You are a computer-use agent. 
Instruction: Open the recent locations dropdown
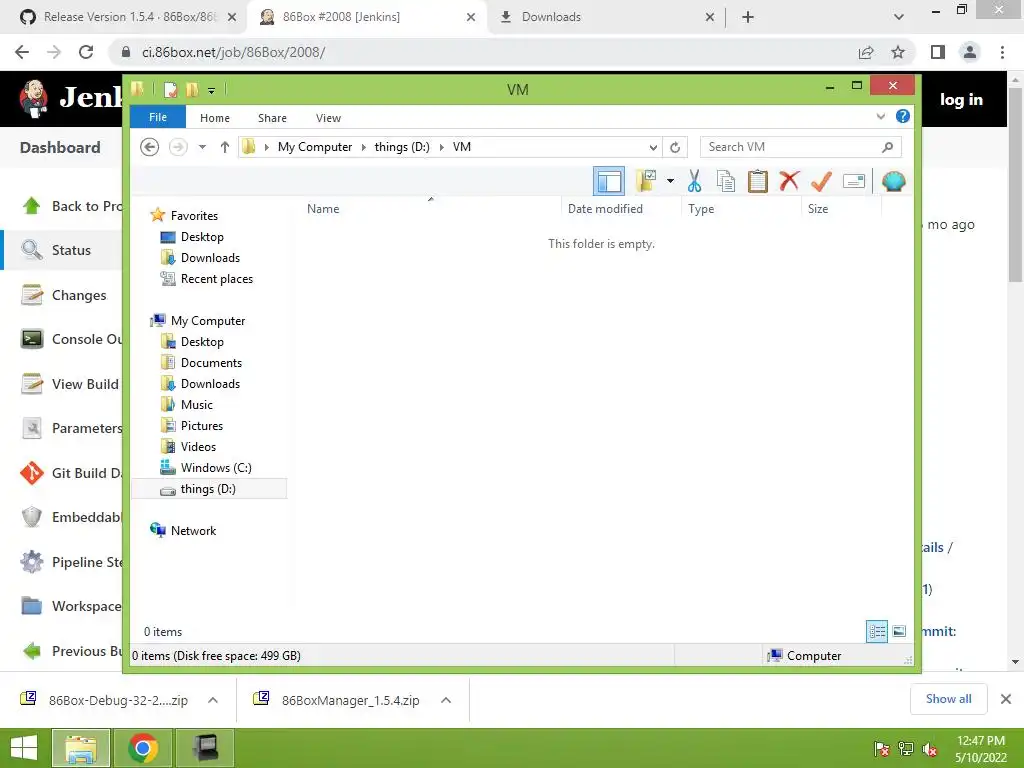[202, 147]
